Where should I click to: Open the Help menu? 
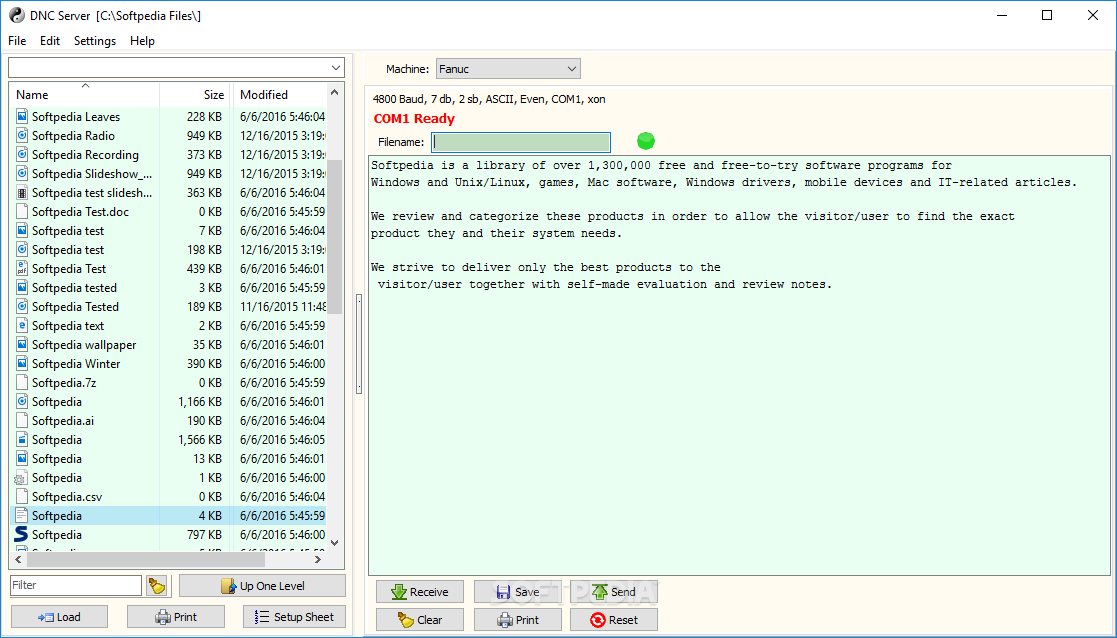click(x=142, y=41)
